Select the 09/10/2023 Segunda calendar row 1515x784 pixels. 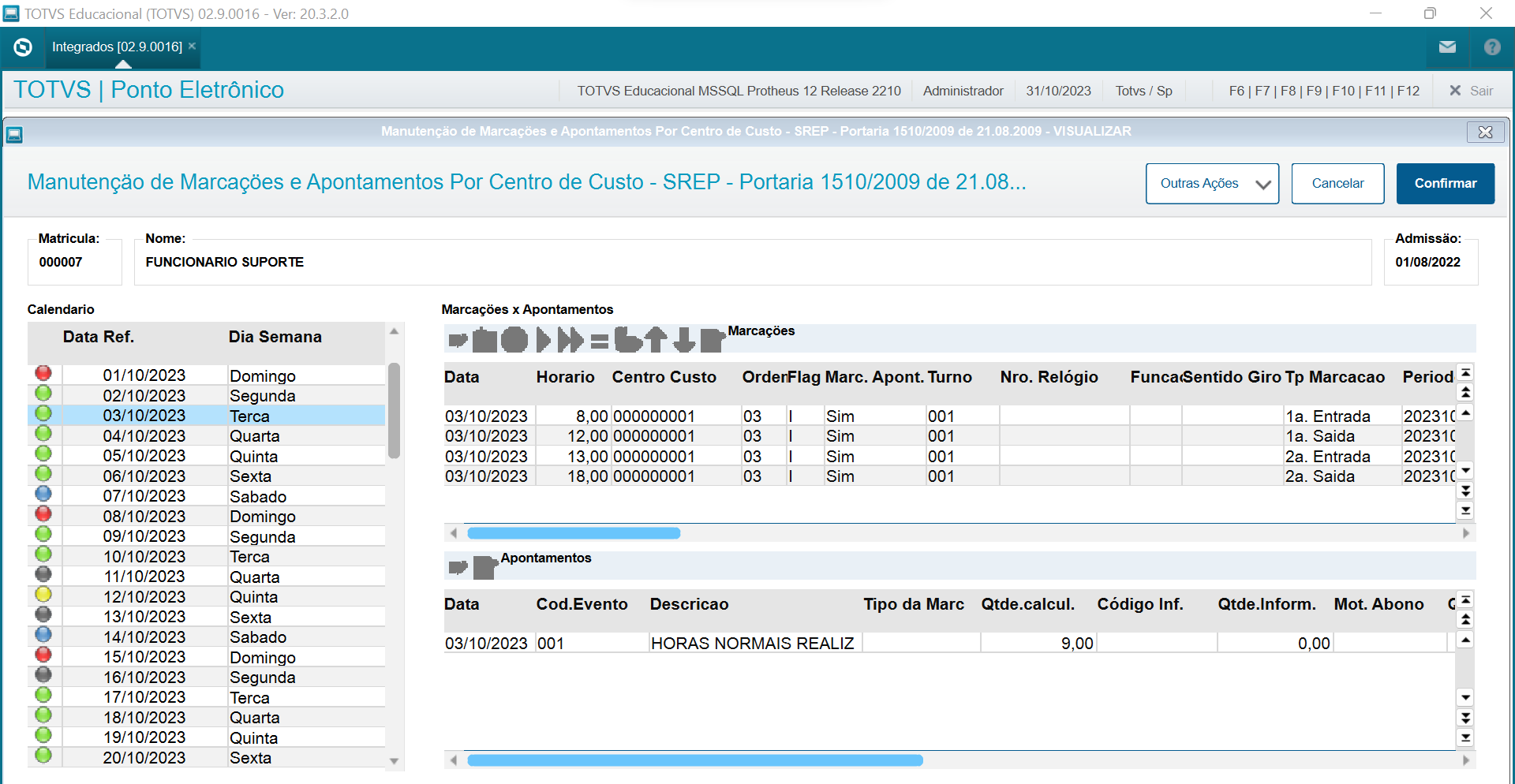(207, 537)
